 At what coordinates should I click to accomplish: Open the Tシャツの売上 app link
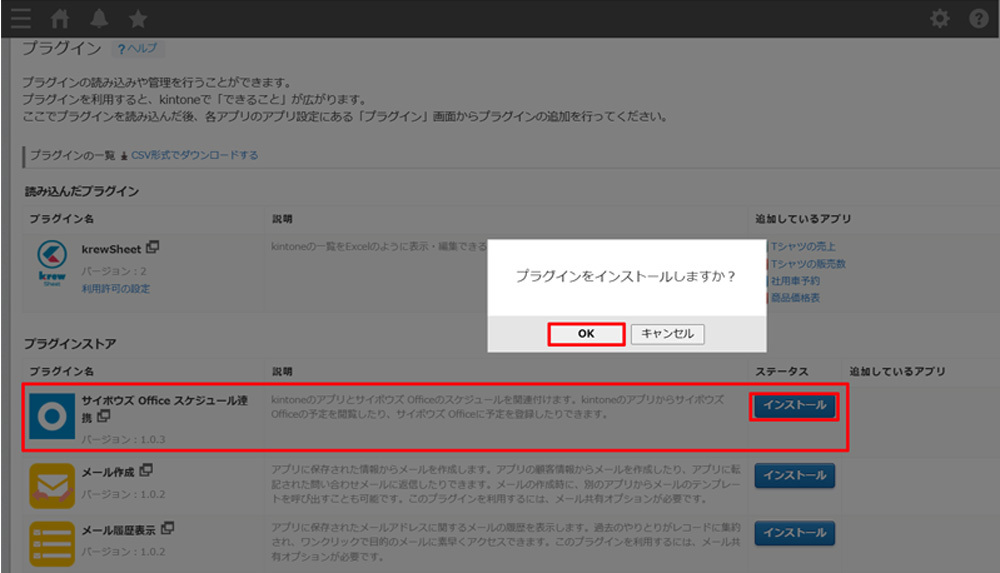pyautogui.click(x=803, y=246)
